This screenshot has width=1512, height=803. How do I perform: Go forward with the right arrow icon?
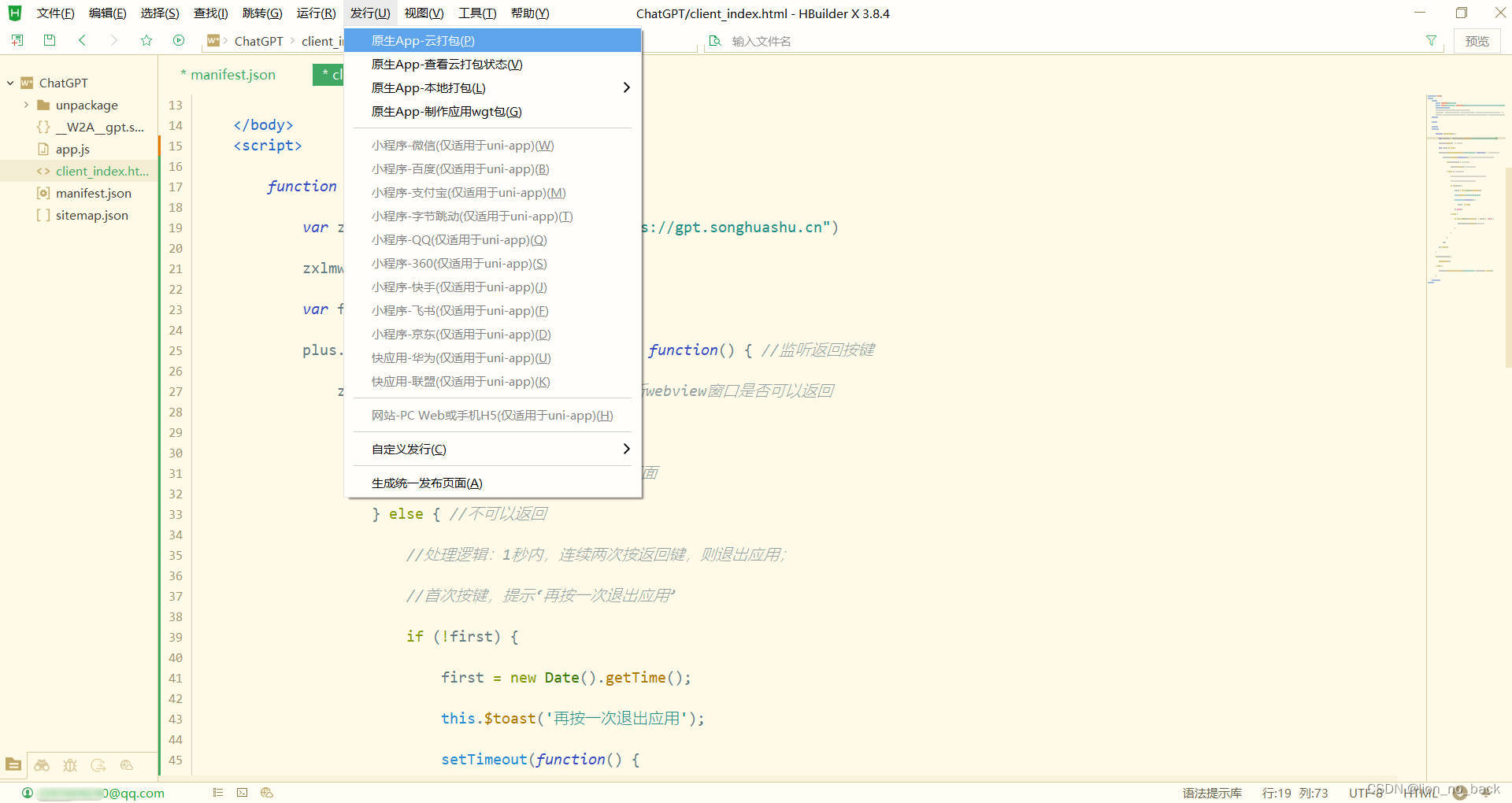[114, 40]
